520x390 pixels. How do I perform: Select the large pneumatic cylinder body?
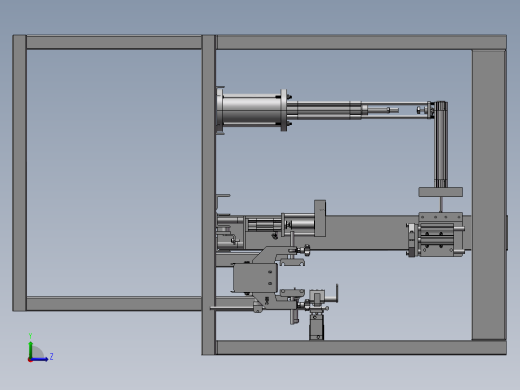[x=251, y=110]
